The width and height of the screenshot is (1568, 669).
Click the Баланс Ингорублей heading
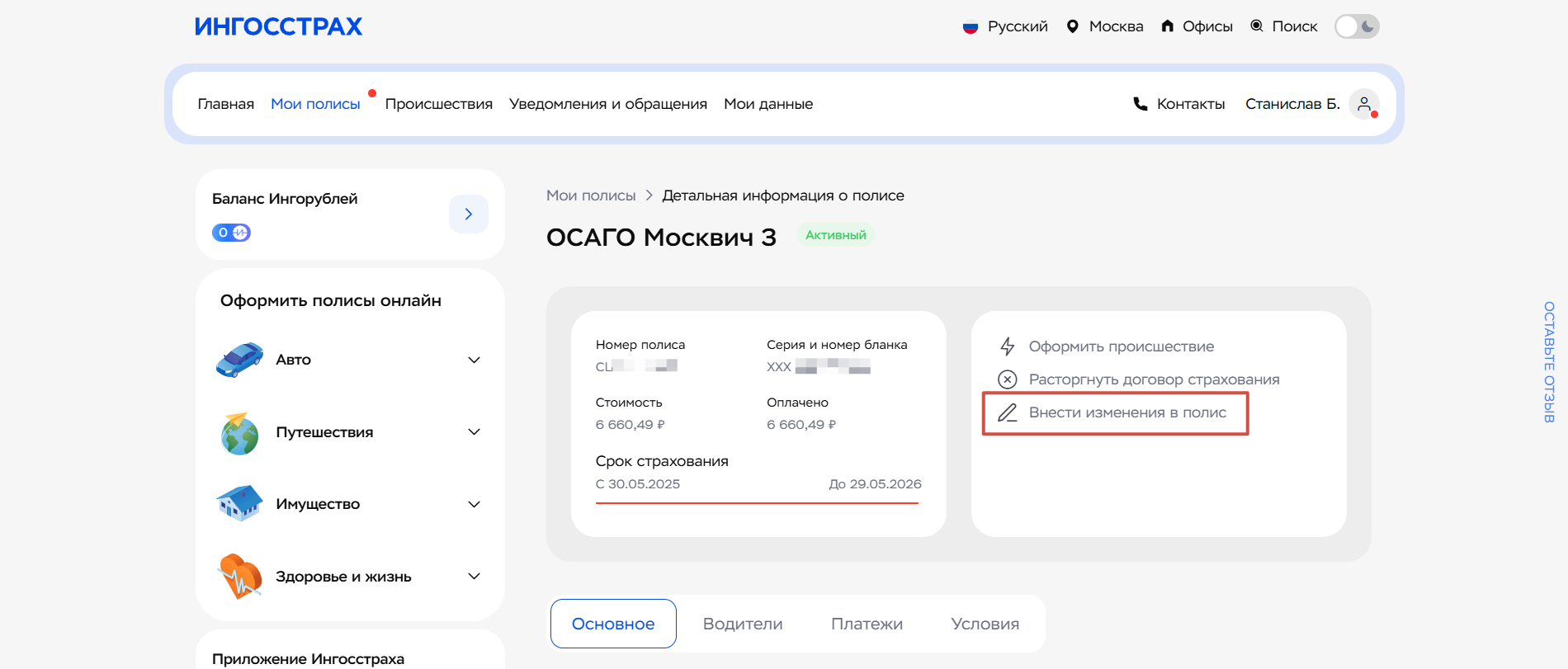point(285,199)
